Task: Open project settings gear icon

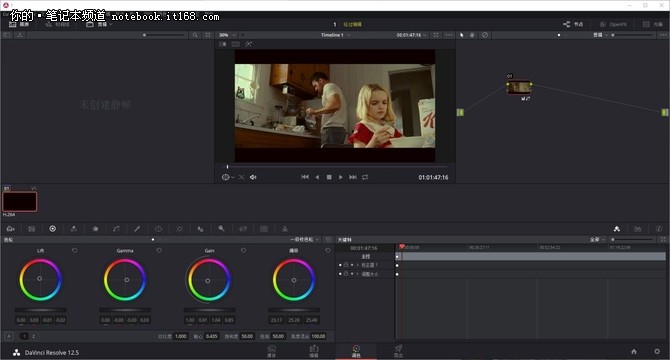Action: point(657,351)
